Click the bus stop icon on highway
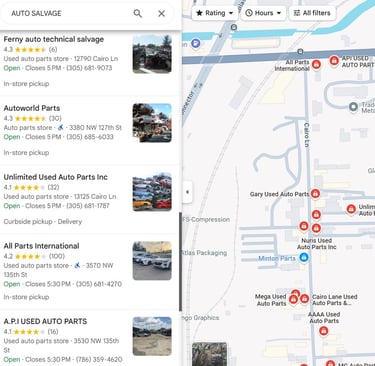The image size is (375, 366). coord(300,52)
